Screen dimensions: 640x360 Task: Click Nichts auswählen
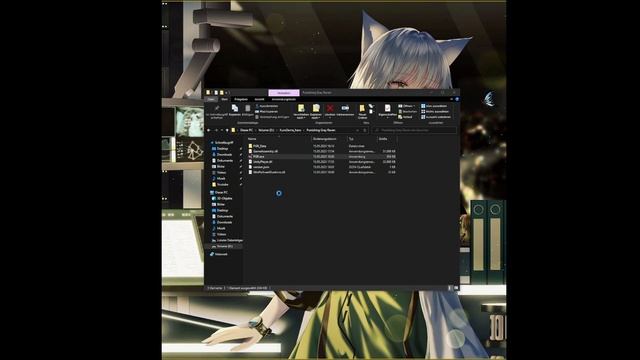435,111
